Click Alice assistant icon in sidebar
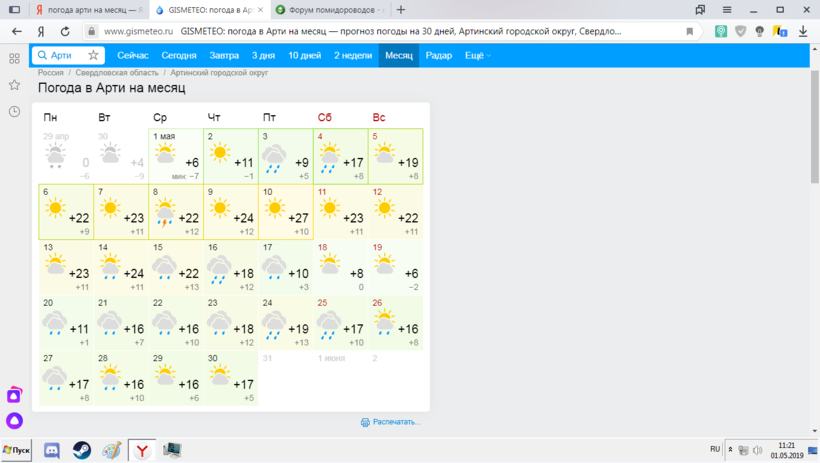Screen dimensions: 820x463 point(14,421)
